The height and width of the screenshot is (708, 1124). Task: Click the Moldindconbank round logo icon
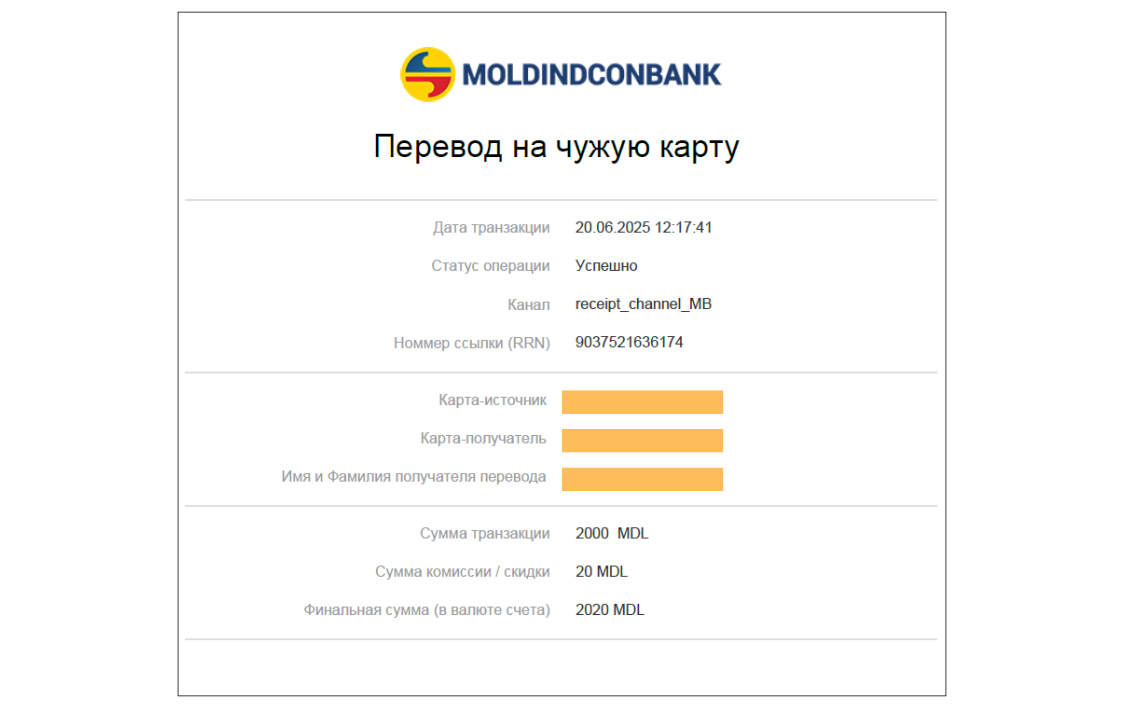point(428,74)
